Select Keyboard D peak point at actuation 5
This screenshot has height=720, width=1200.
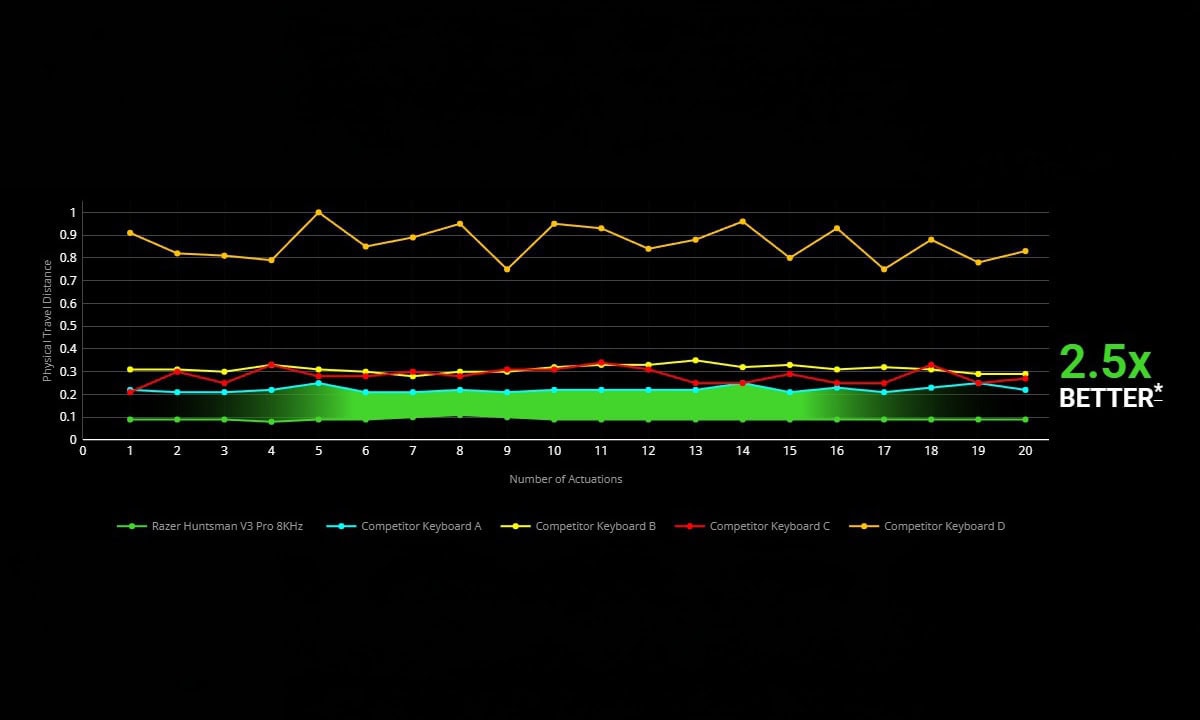click(318, 212)
